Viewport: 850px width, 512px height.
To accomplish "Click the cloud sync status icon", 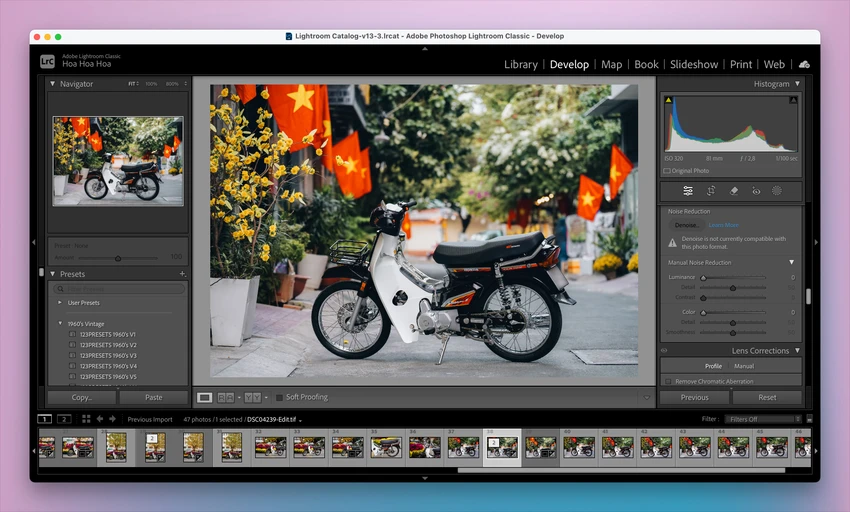I will (x=804, y=64).
